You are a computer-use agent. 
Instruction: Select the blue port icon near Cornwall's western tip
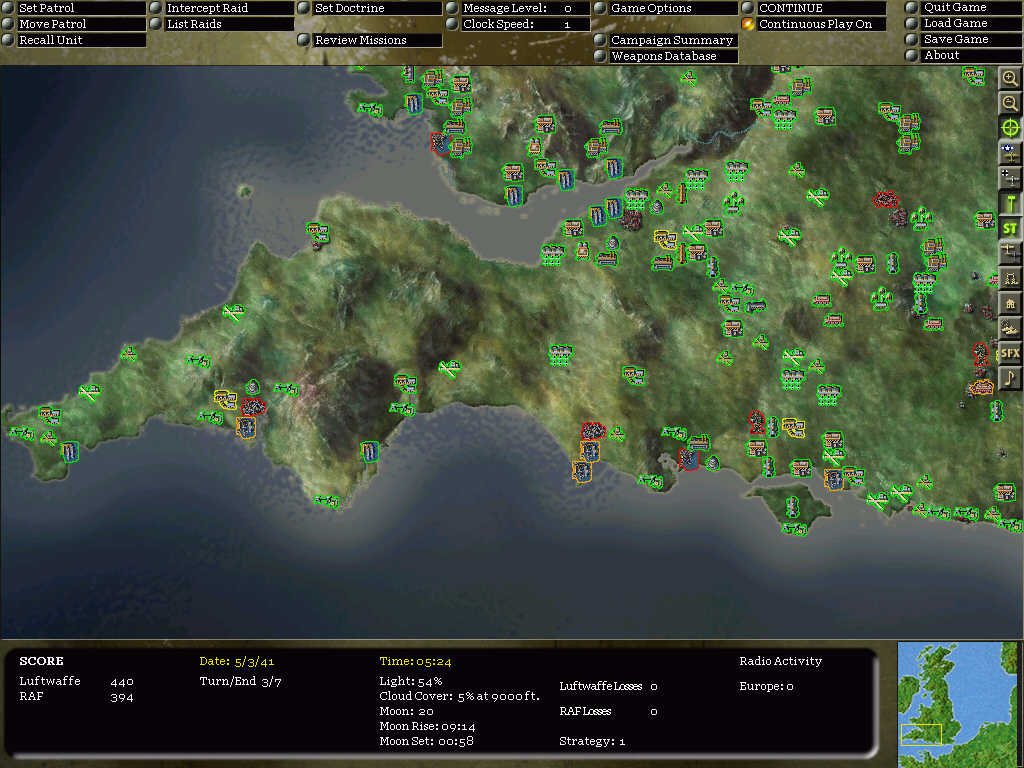click(69, 451)
